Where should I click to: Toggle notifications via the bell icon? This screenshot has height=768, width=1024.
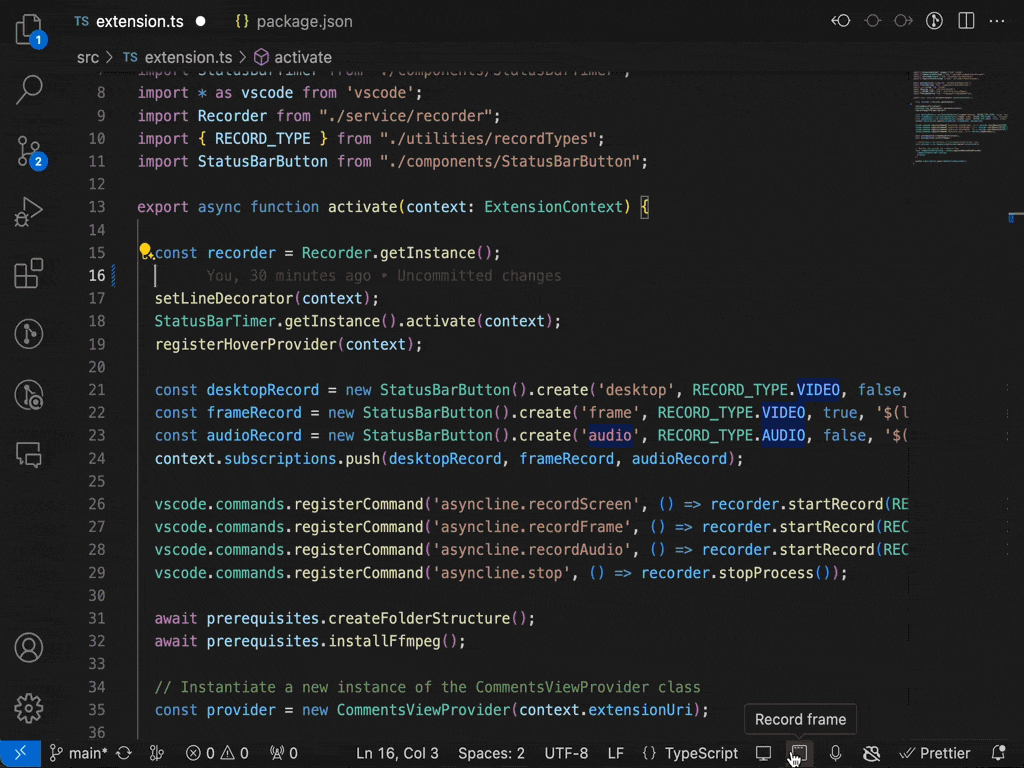tap(997, 753)
